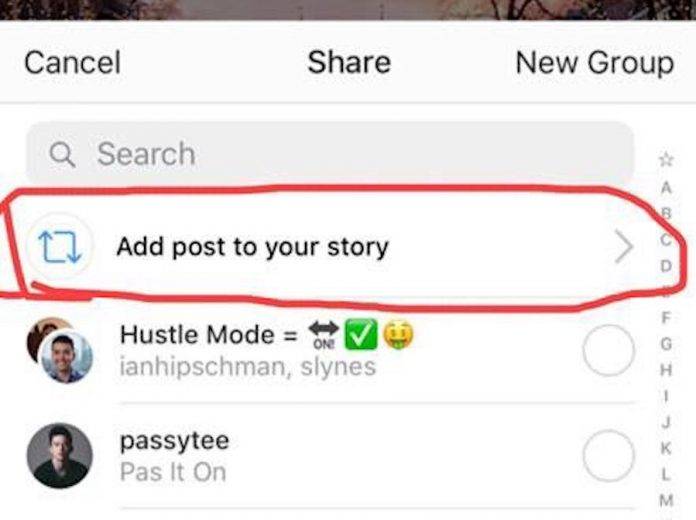Click the magnifying glass search icon

tap(62, 154)
